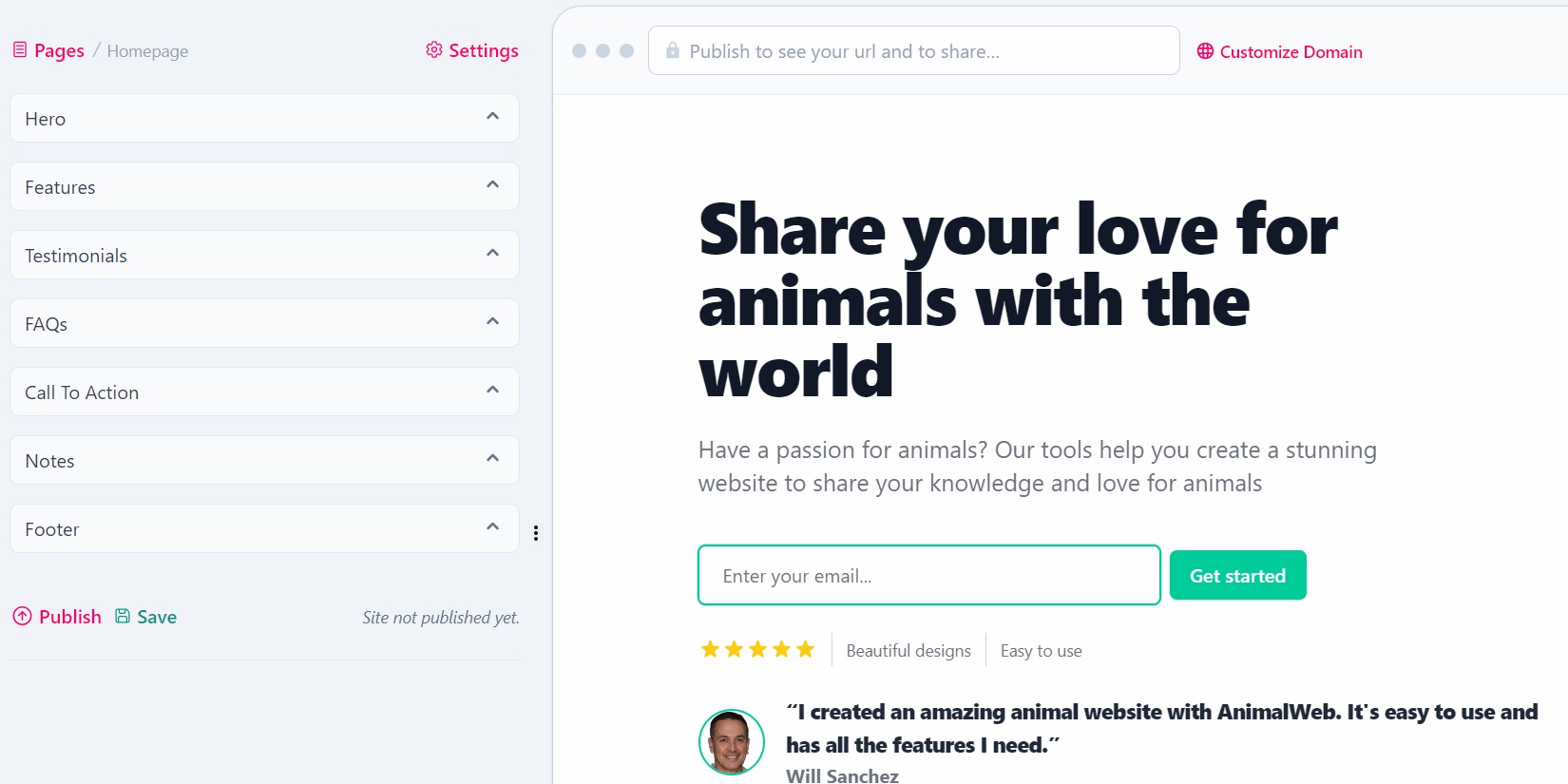Collapse the Hero section chevron
1568x784 pixels.
coord(492,117)
